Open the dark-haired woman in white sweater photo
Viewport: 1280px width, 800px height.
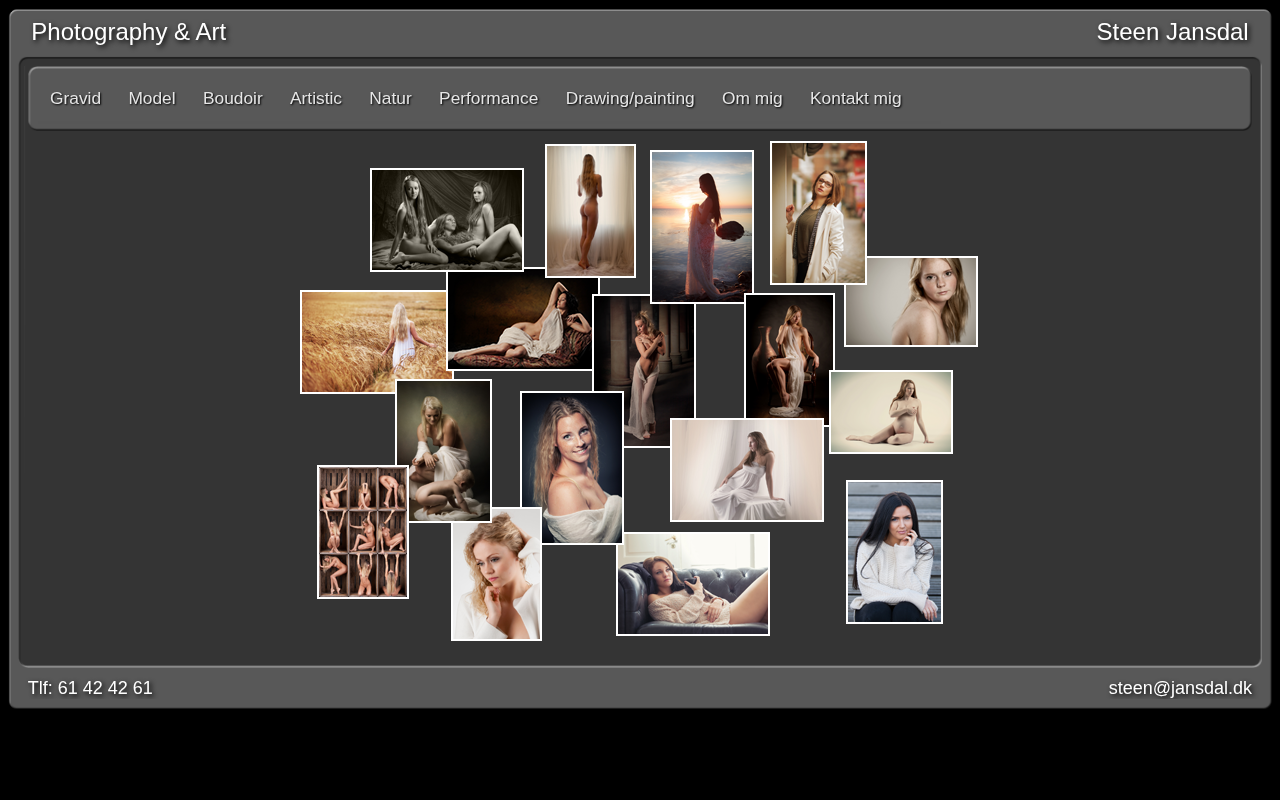(894, 552)
